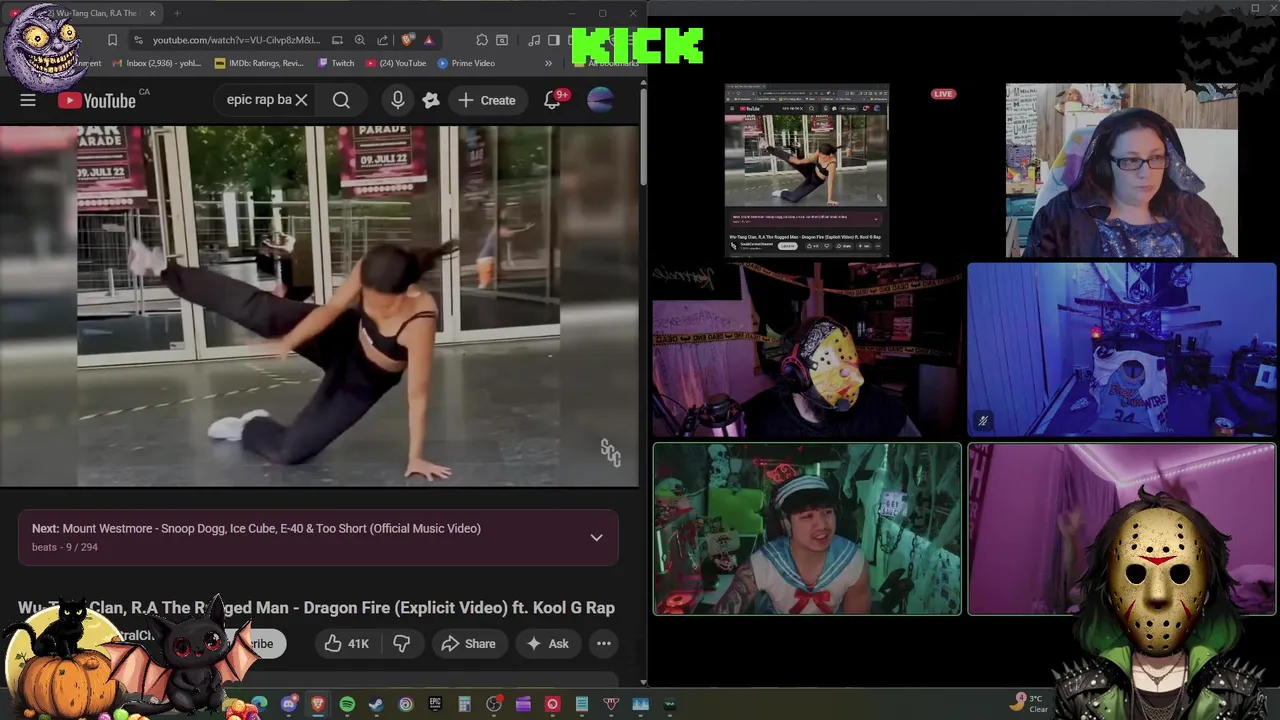This screenshot has width=1280, height=720.
Task: Open the Create button
Action: click(487, 100)
